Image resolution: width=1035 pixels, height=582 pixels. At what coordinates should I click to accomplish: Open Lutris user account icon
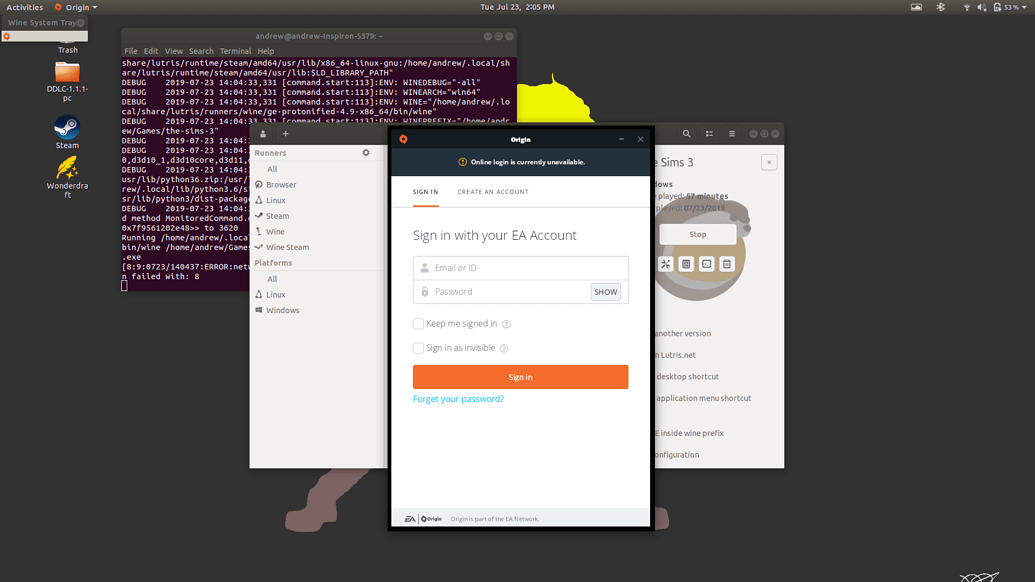[x=263, y=134]
